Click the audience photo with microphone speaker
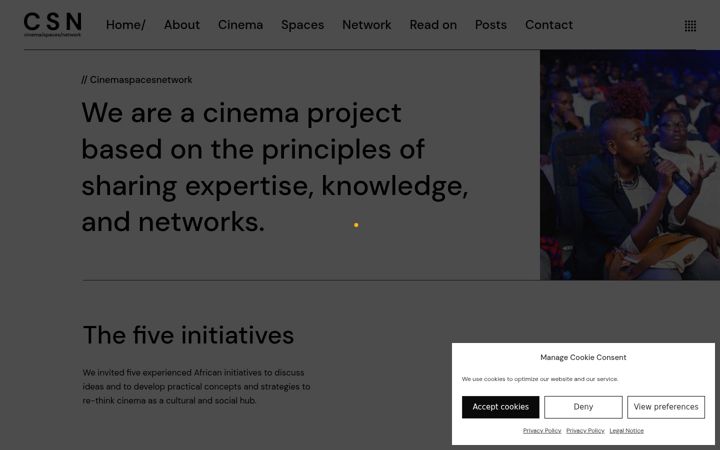This screenshot has height=450, width=720. click(630, 165)
